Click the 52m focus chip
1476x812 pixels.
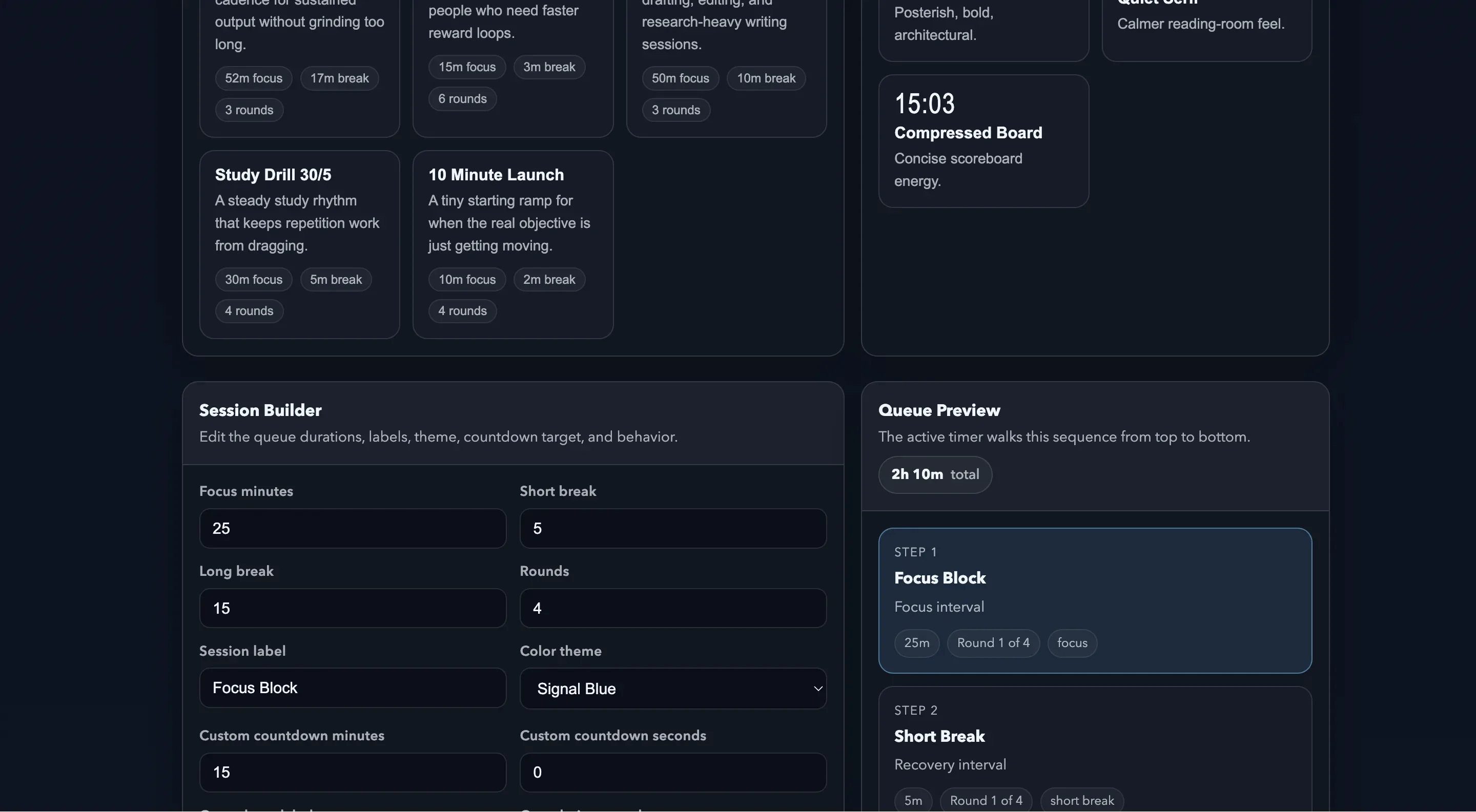point(253,78)
